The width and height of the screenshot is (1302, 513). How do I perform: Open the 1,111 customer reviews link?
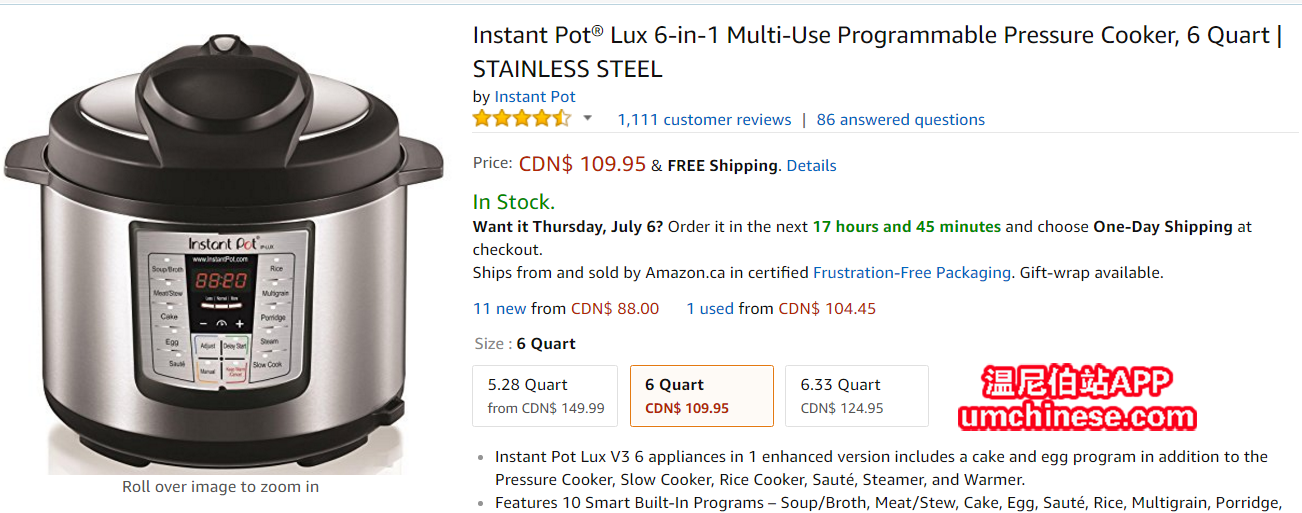click(x=704, y=119)
